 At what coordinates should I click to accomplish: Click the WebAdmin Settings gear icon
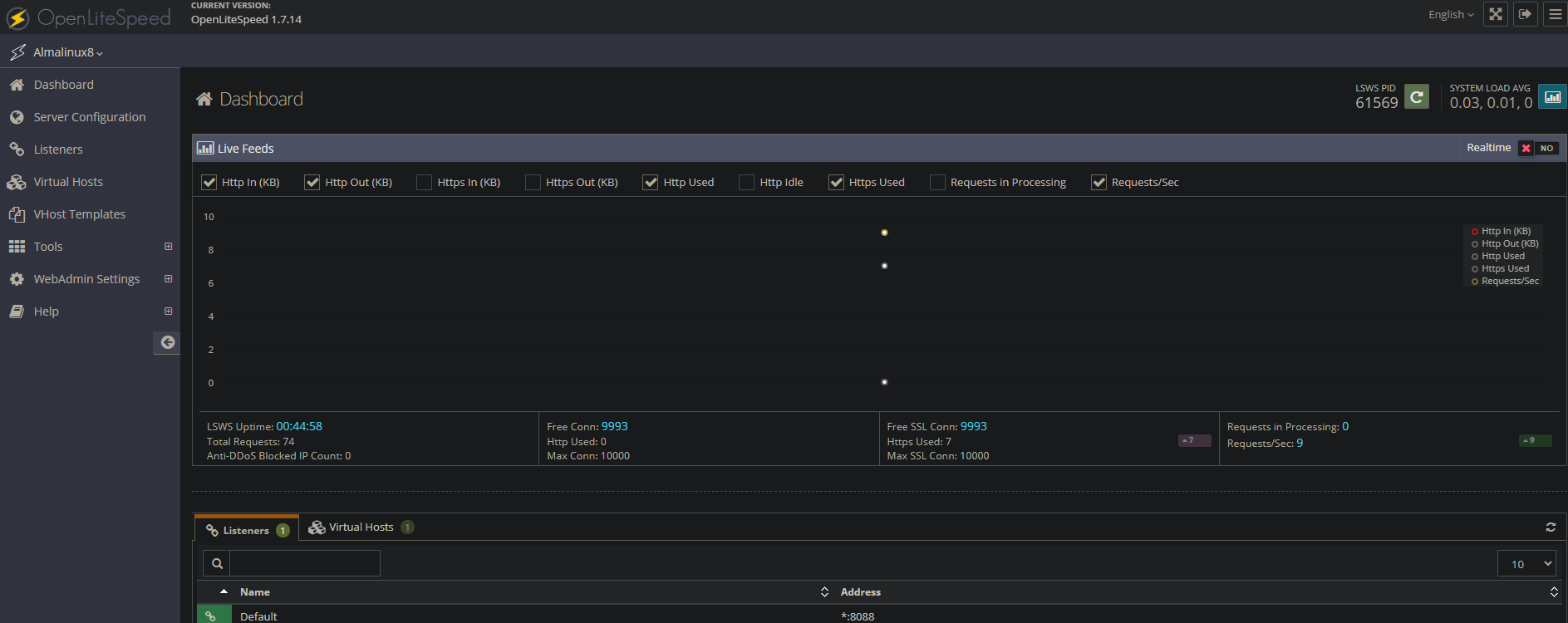tap(17, 279)
